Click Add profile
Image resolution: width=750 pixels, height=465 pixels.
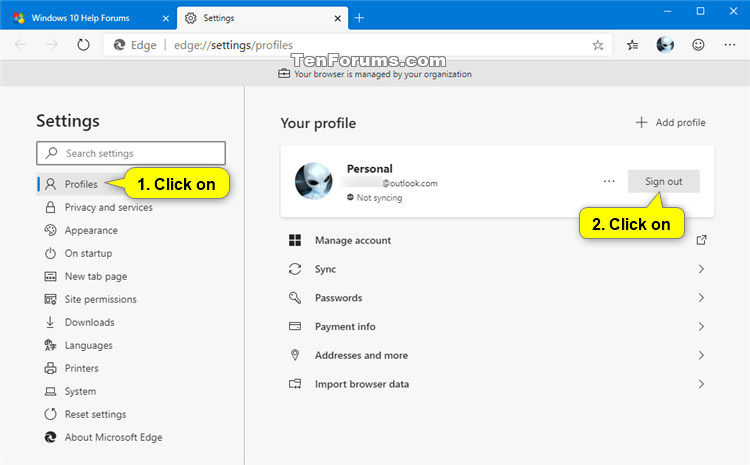point(670,122)
